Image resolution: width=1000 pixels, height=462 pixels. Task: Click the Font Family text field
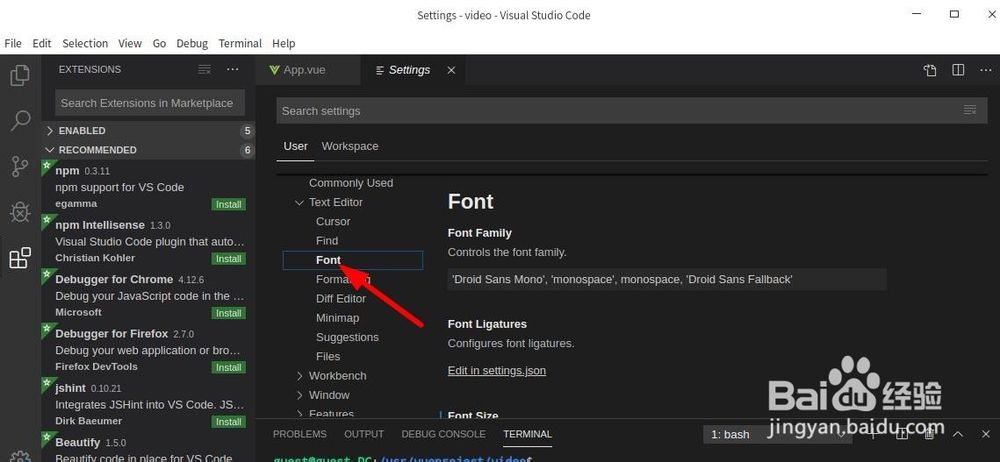tap(666, 279)
